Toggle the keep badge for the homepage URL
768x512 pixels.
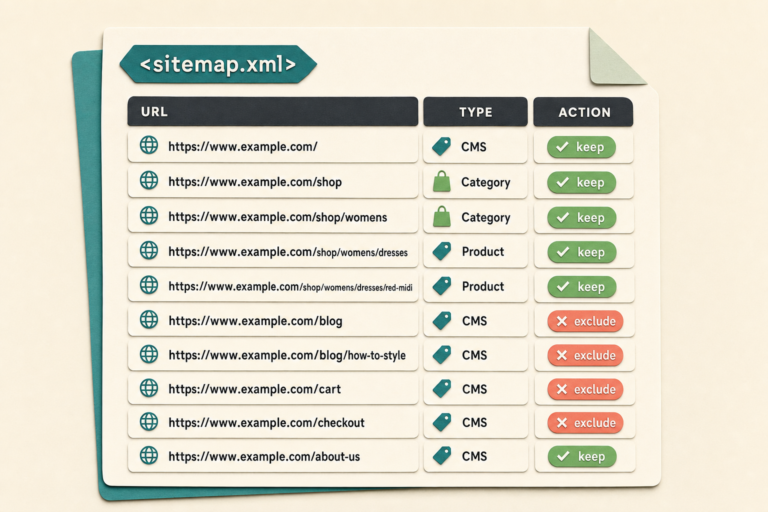coord(581,147)
